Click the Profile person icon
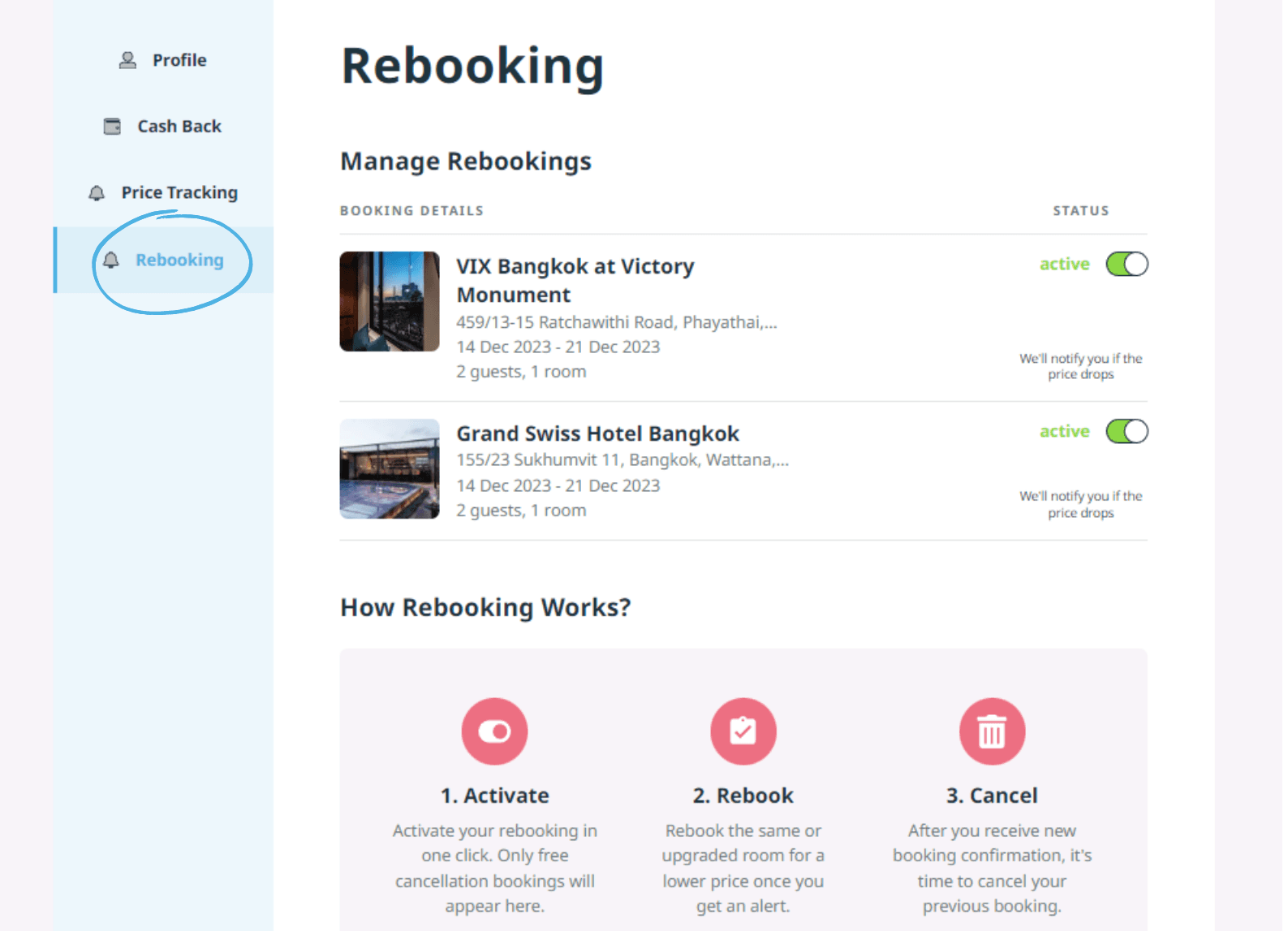Image resolution: width=1288 pixels, height=931 pixels. coord(127,60)
